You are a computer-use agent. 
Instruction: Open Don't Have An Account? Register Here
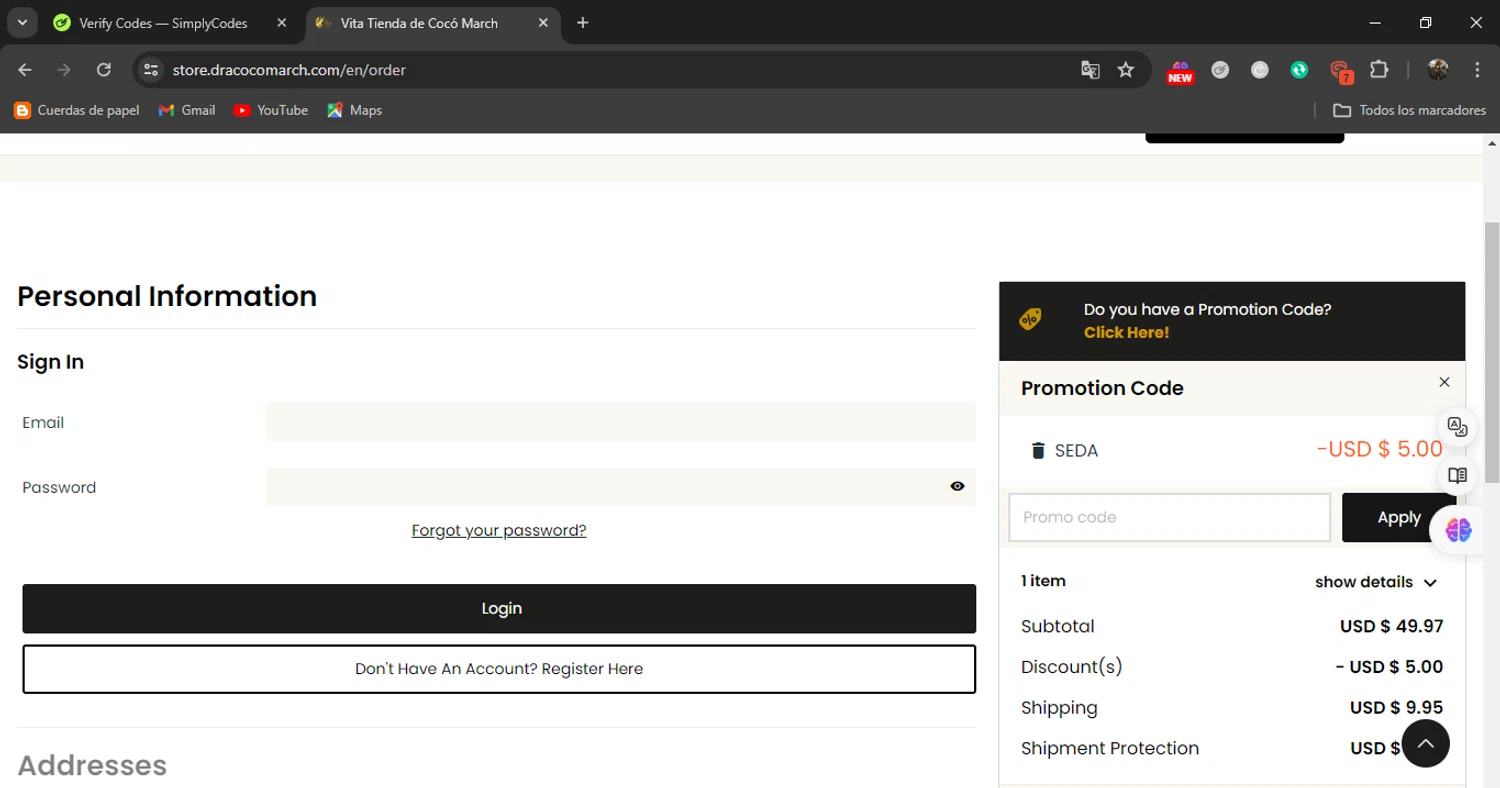(499, 669)
